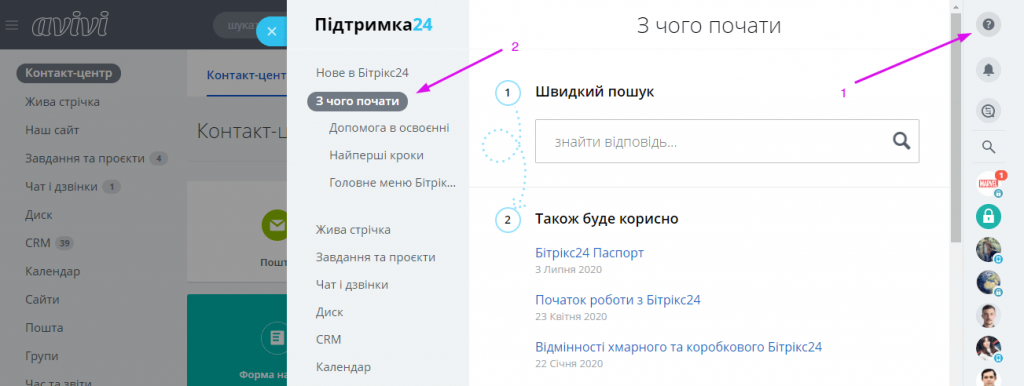Close the help panel with X button
The height and width of the screenshot is (386, 1024).
272,31
